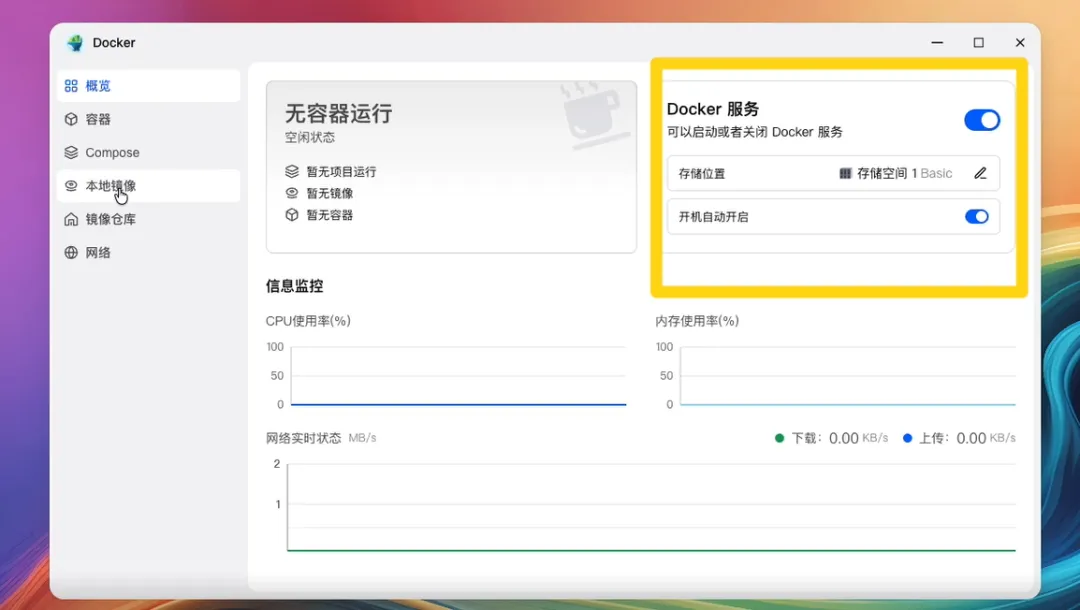This screenshot has width=1080, height=610.
Task: Open the Compose section
Action: [148, 152]
